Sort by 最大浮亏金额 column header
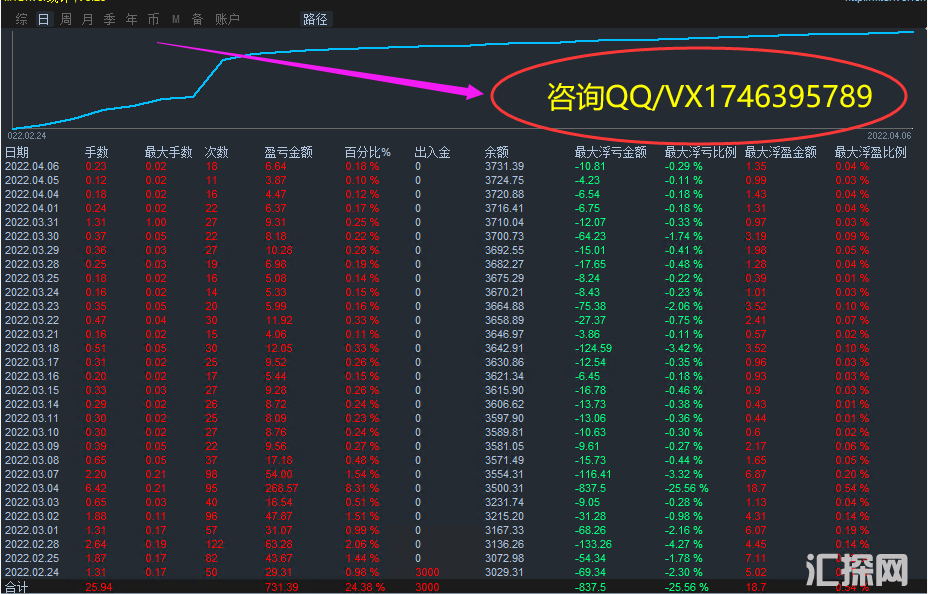Viewport: 928px width, 594px height. [x=610, y=153]
